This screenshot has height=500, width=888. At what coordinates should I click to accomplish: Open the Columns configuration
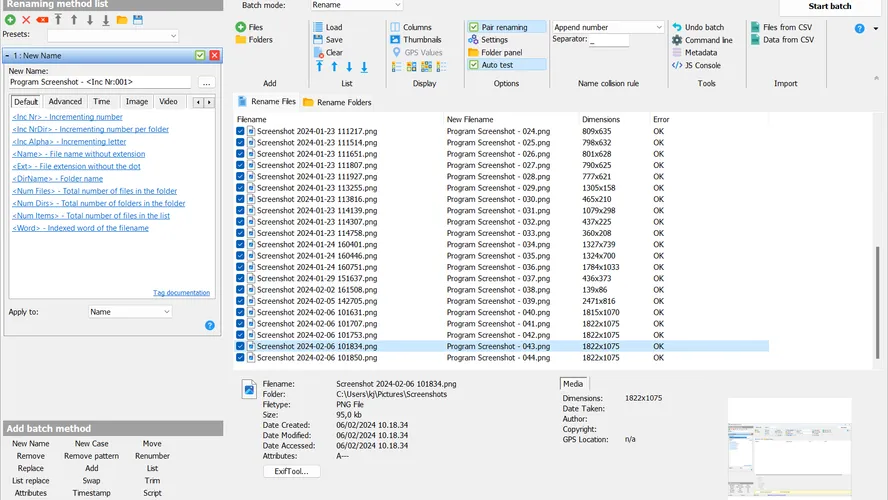411,27
